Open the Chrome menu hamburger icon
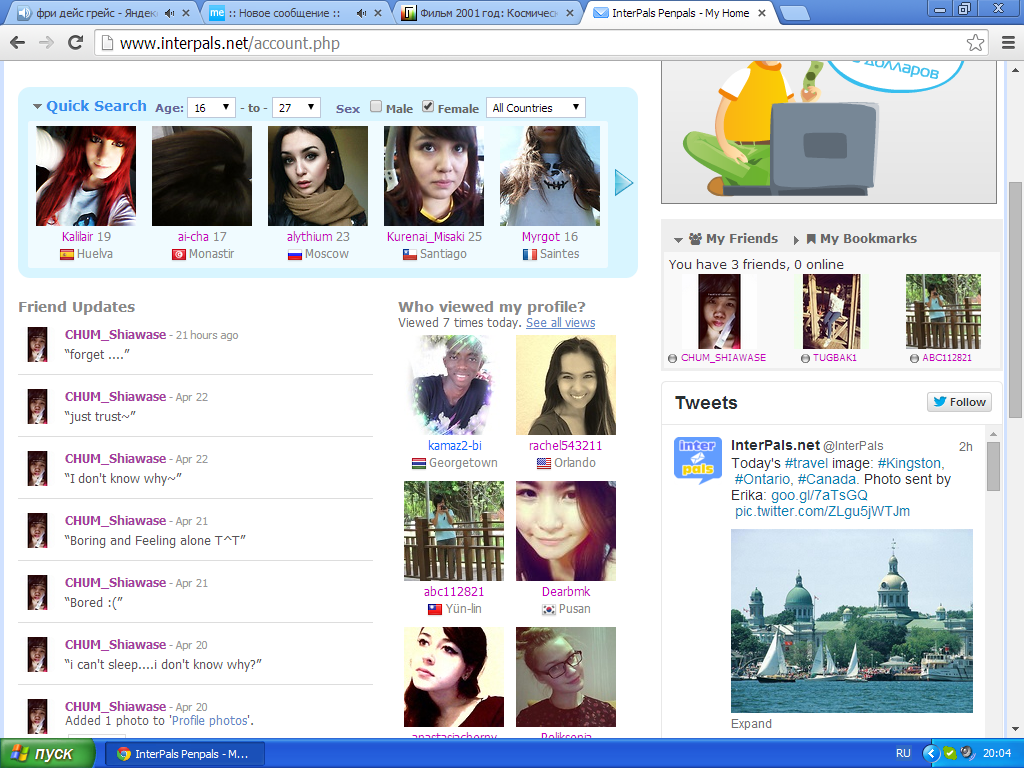Viewport: 1024px width, 768px height. click(x=1008, y=43)
